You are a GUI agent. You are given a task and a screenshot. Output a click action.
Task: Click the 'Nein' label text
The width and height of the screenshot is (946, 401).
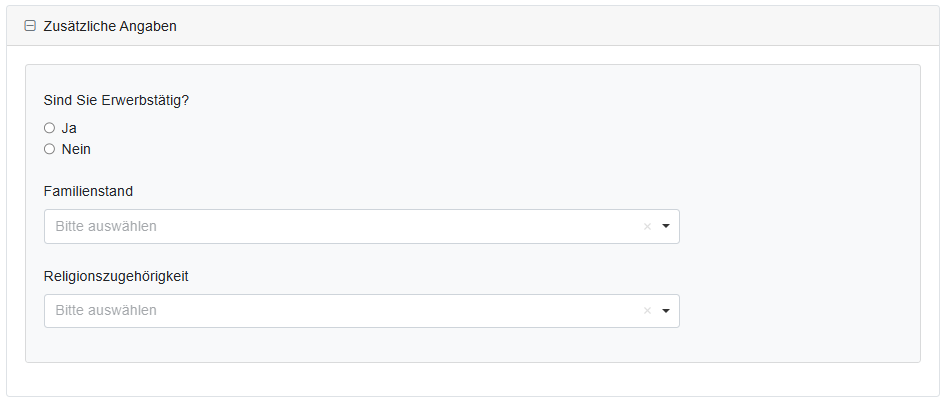[x=76, y=149]
